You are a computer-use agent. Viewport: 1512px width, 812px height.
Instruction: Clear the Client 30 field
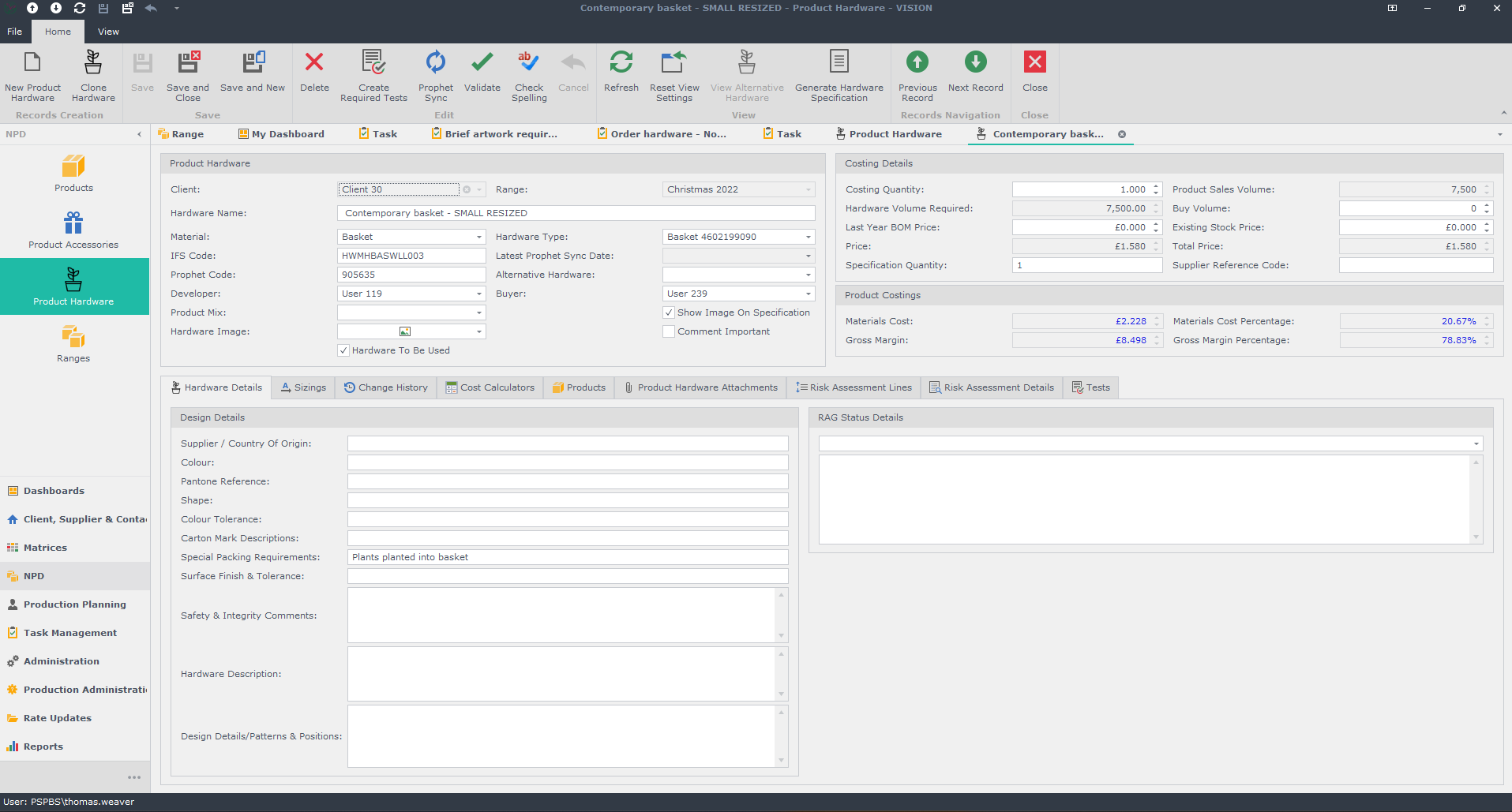(x=467, y=189)
